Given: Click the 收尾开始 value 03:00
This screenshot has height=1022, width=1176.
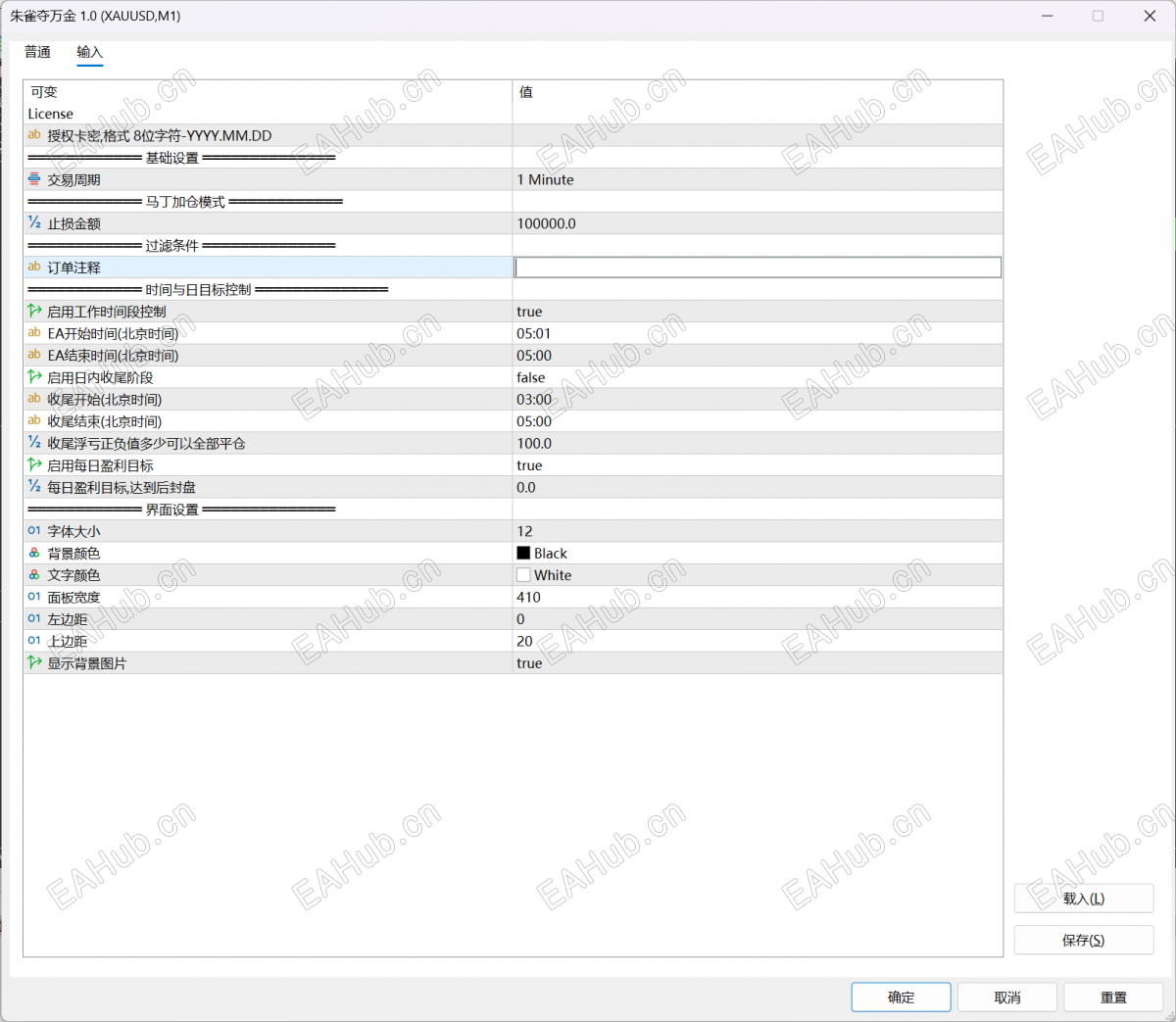Looking at the screenshot, I should click(x=534, y=400).
